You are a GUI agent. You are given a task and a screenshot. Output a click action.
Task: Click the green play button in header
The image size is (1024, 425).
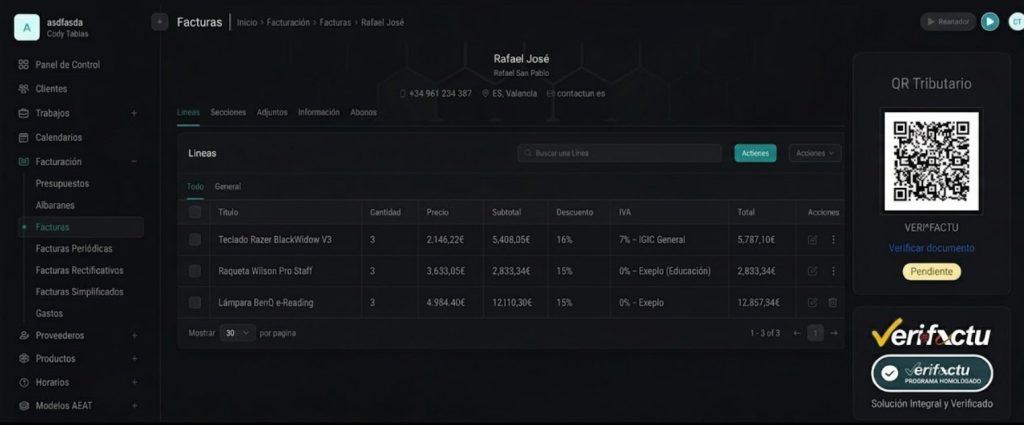[989, 21]
